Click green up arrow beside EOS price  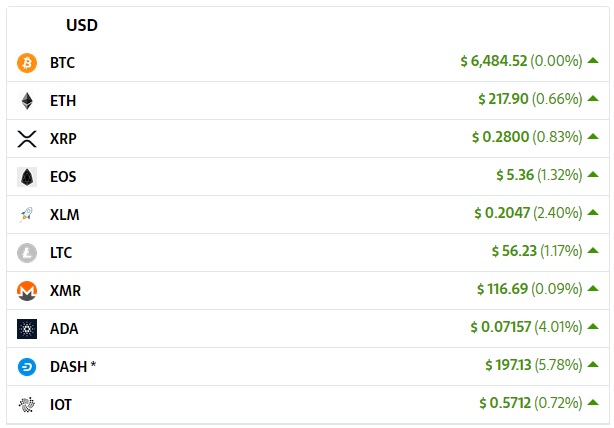pyautogui.click(x=593, y=175)
